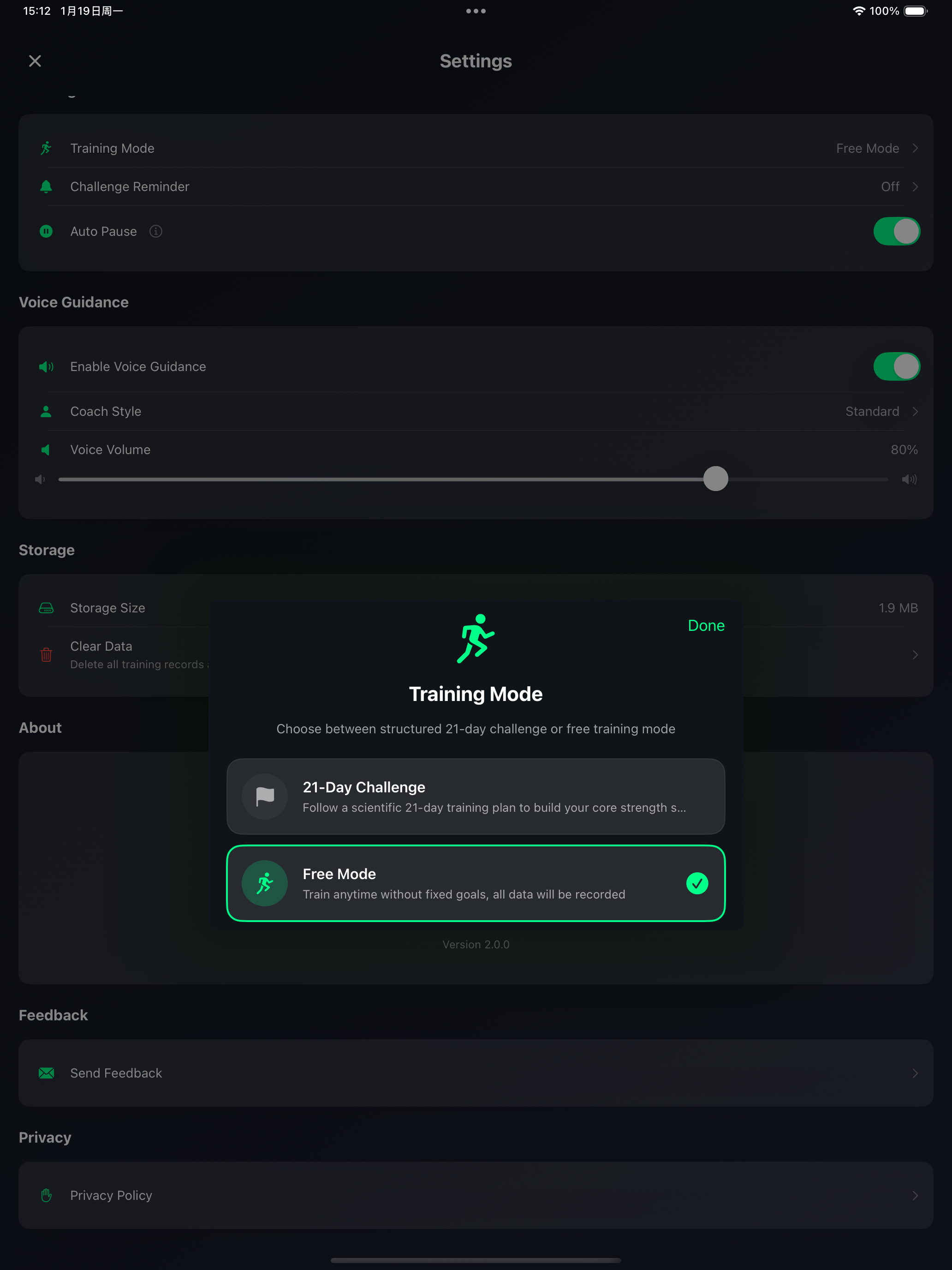Click the running figure icon next to Training Mode
The width and height of the screenshot is (952, 1270).
click(x=46, y=148)
